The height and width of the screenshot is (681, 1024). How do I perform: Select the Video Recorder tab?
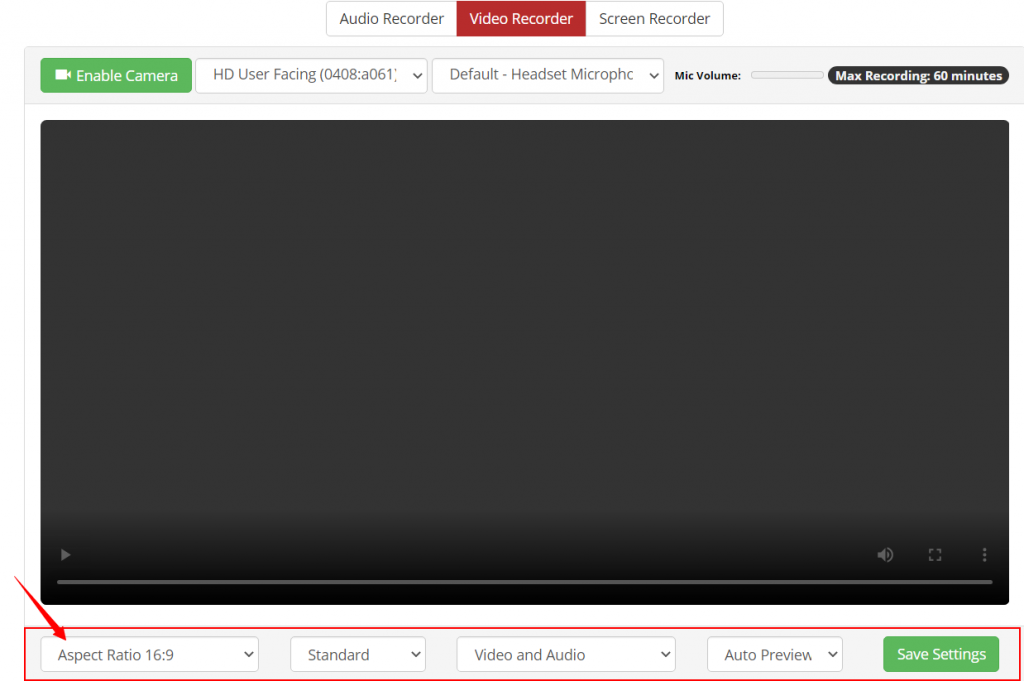(x=521, y=19)
